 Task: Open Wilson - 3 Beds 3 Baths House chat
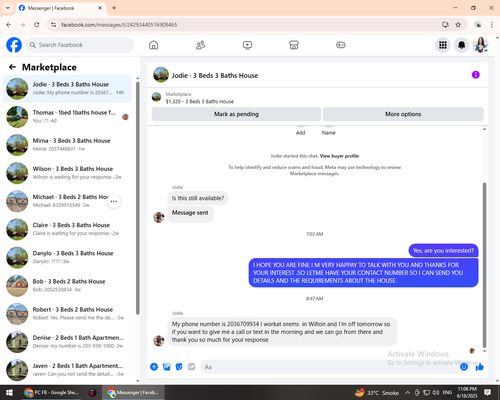67,173
